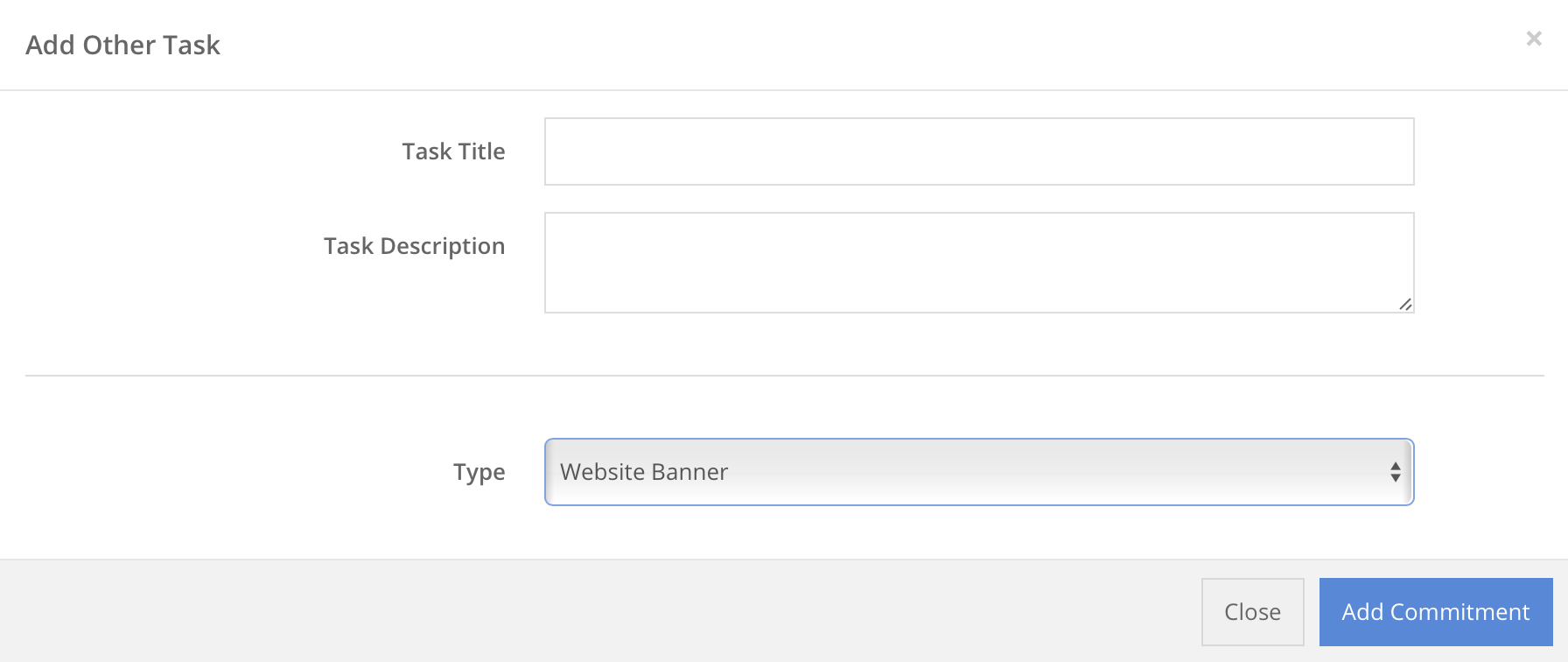Open the Type dropdown

point(979,472)
